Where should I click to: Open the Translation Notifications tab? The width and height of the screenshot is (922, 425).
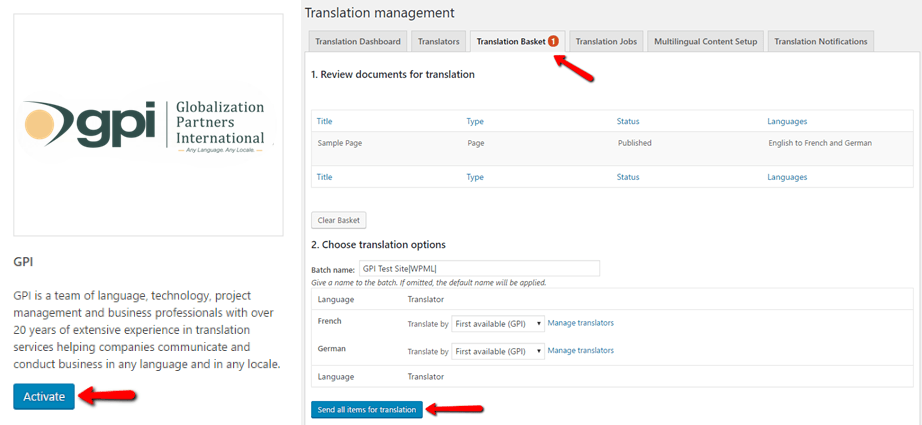click(820, 42)
